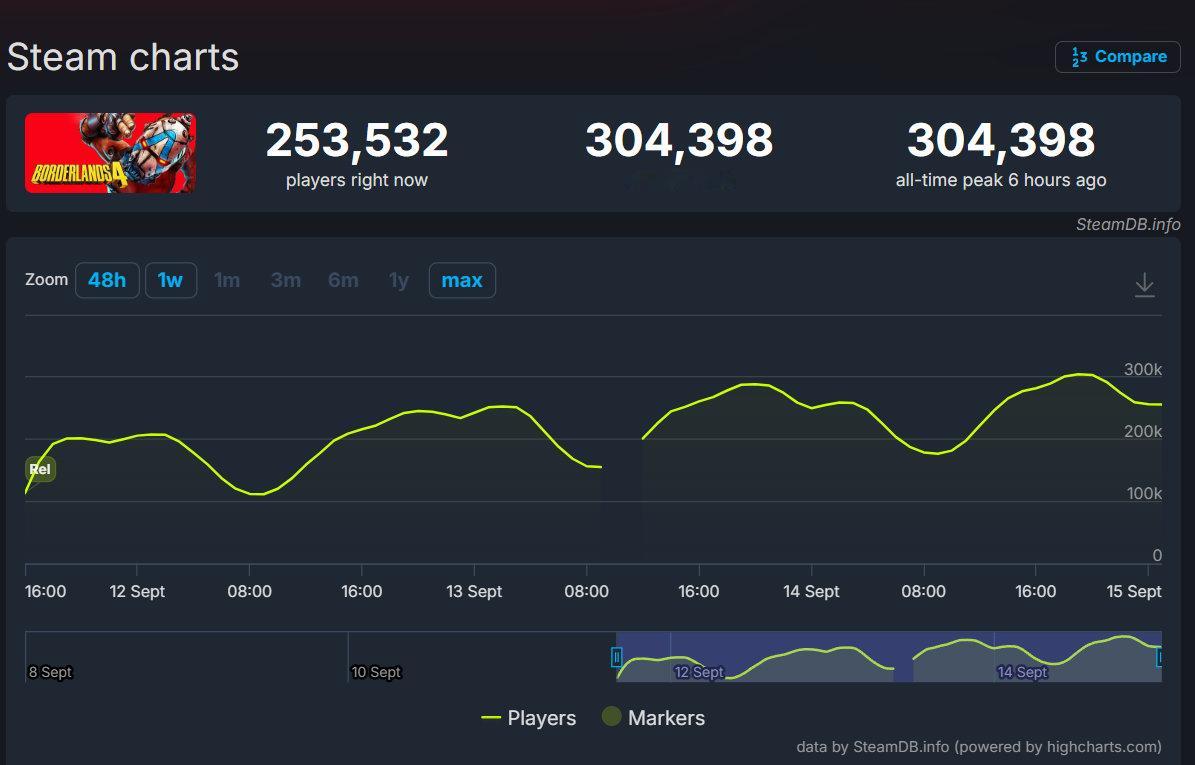The width and height of the screenshot is (1195, 765).
Task: Click the 10 Sept label in navigator
Action: point(376,672)
